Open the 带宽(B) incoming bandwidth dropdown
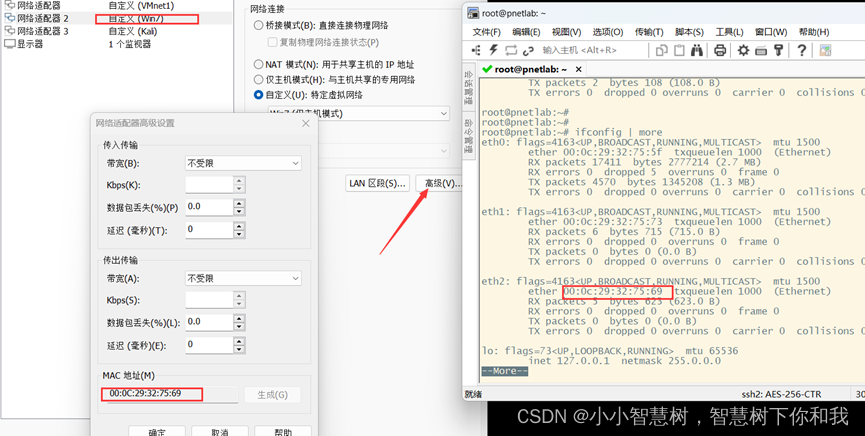865x436 pixels. (243, 163)
